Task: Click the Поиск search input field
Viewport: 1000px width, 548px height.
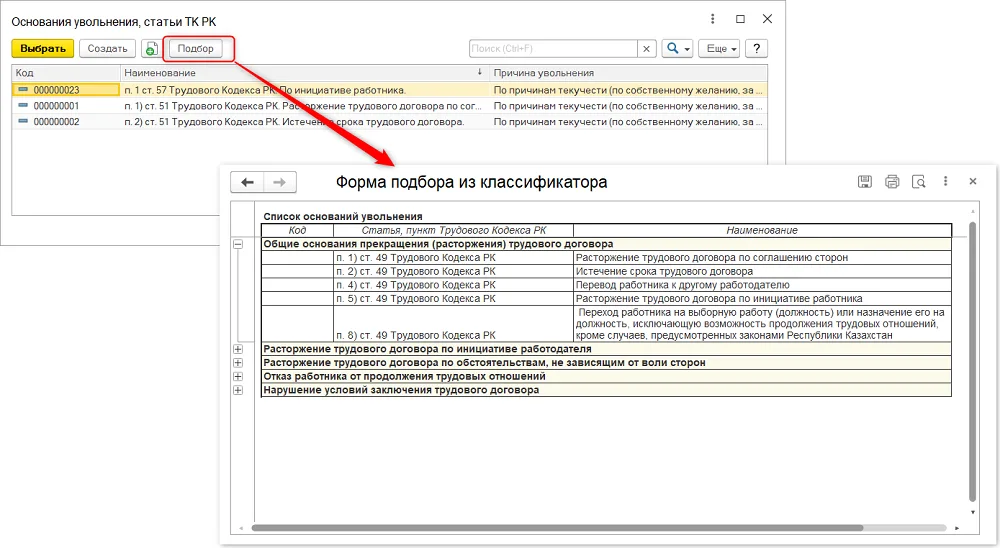Action: click(x=553, y=48)
